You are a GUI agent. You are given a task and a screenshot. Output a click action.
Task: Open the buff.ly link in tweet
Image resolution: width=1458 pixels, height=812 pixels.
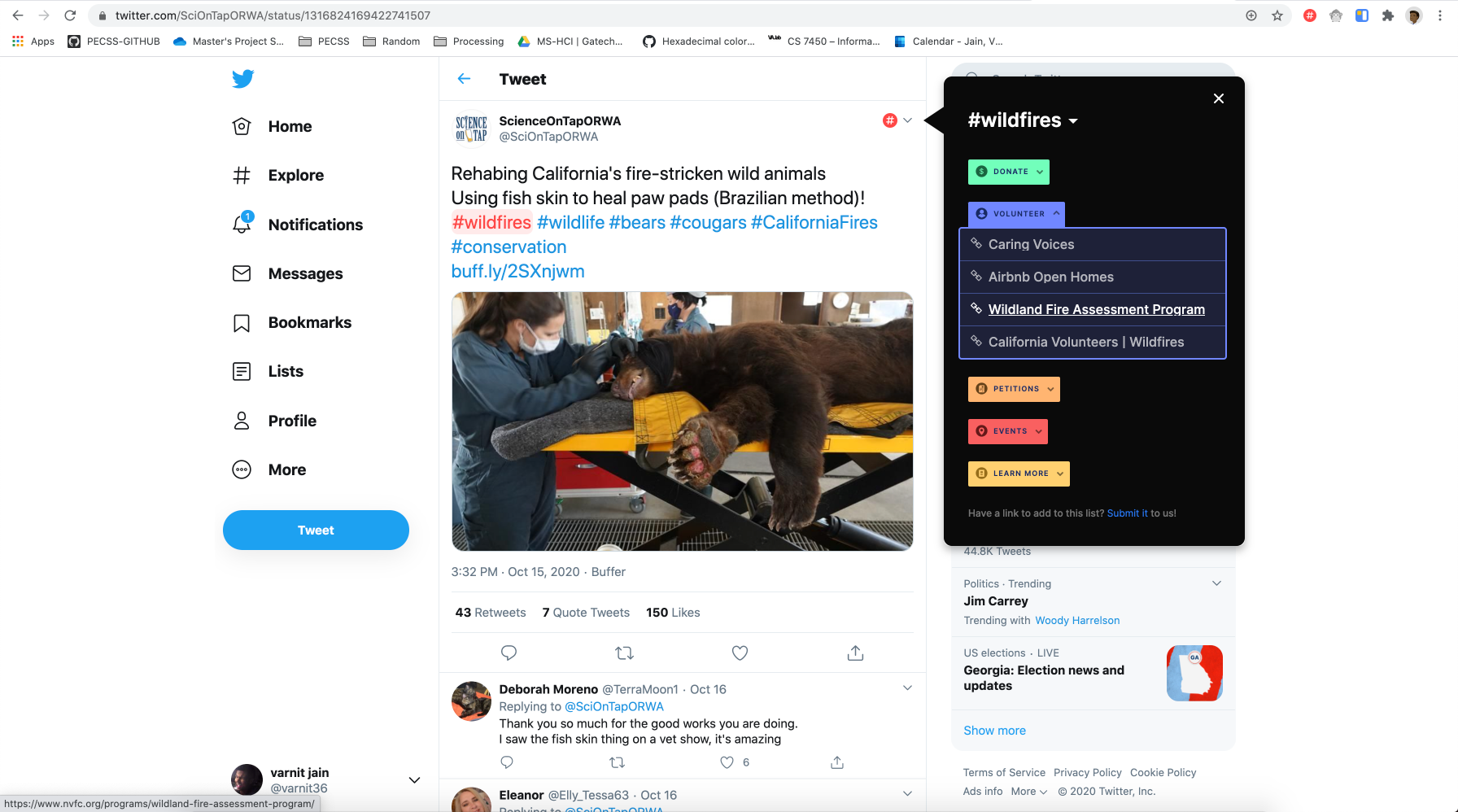pyautogui.click(x=517, y=272)
